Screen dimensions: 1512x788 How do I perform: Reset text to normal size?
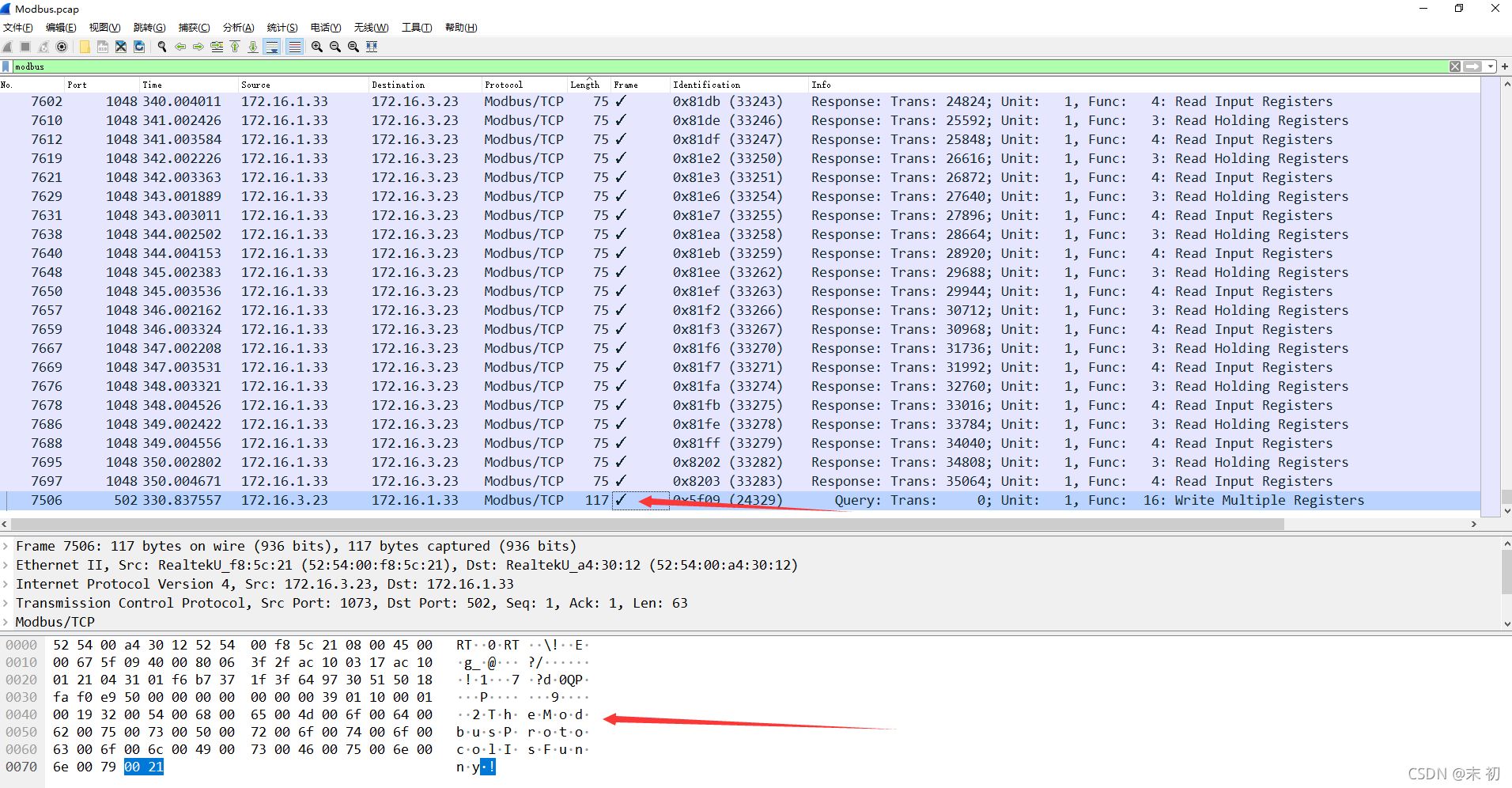pos(353,47)
